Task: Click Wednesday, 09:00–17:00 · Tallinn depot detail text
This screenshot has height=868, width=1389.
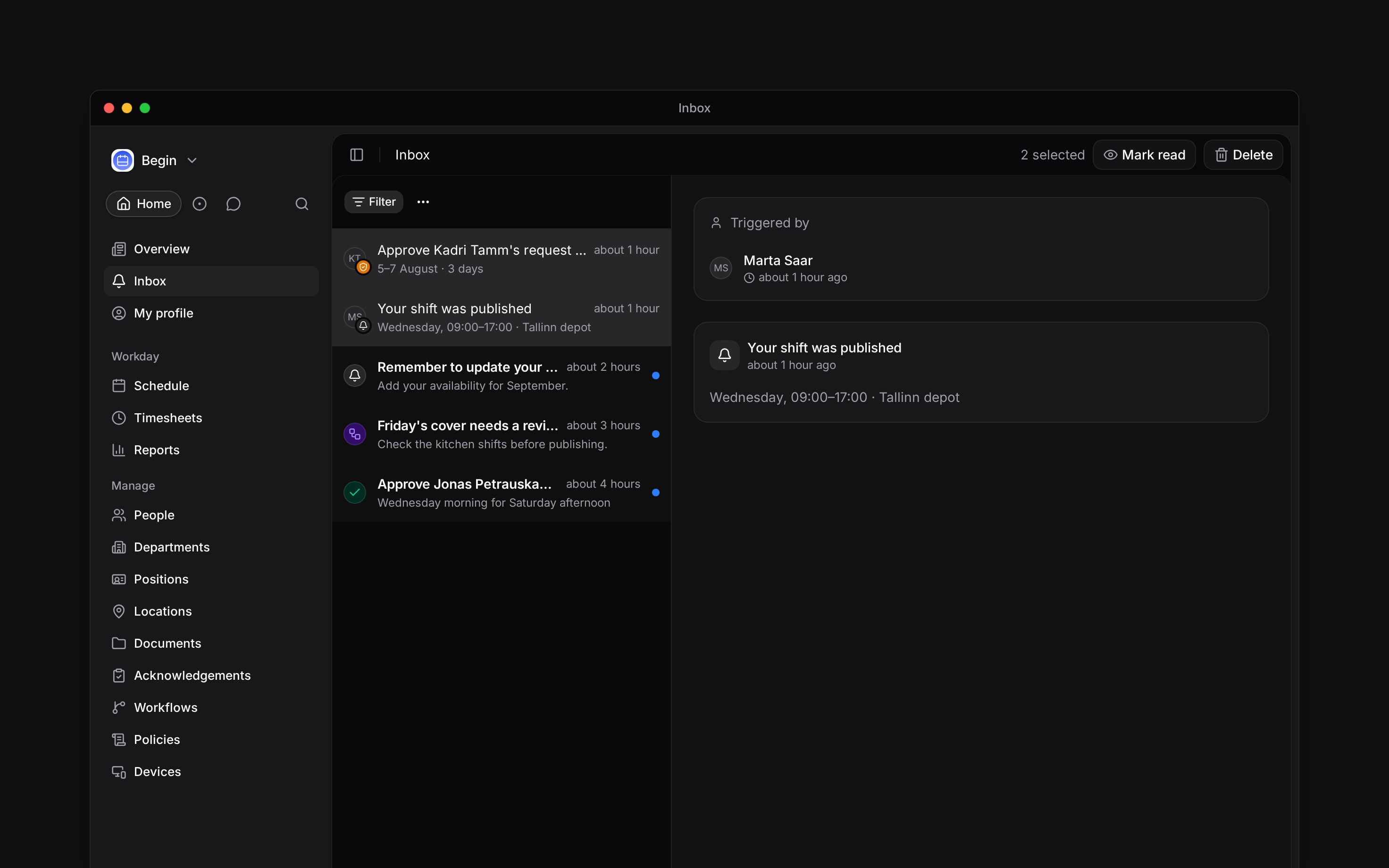Action: pyautogui.click(x=834, y=397)
